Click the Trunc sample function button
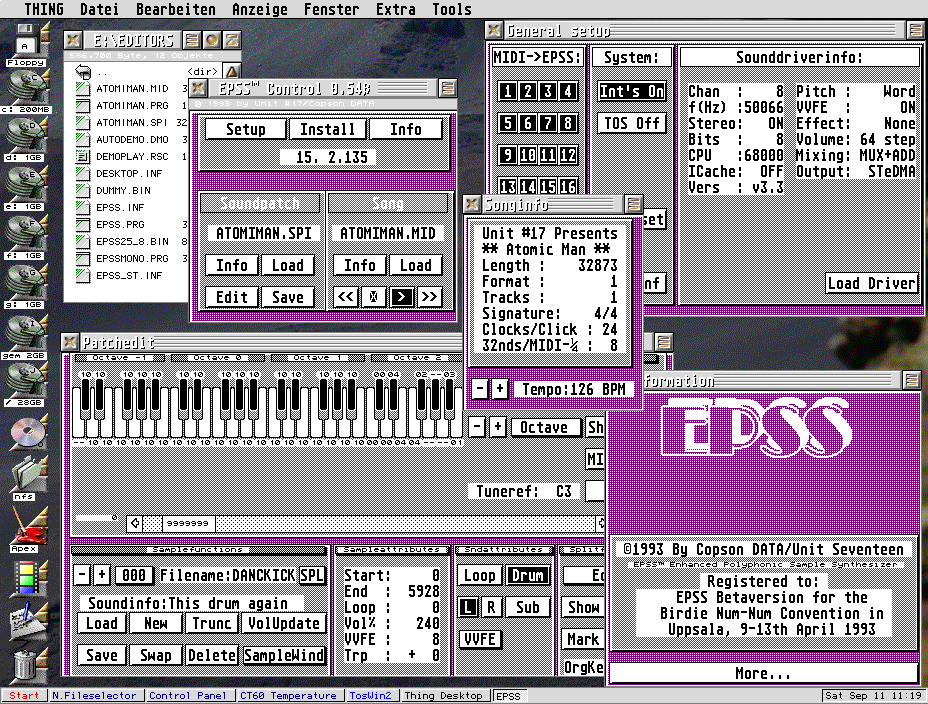 tap(211, 622)
